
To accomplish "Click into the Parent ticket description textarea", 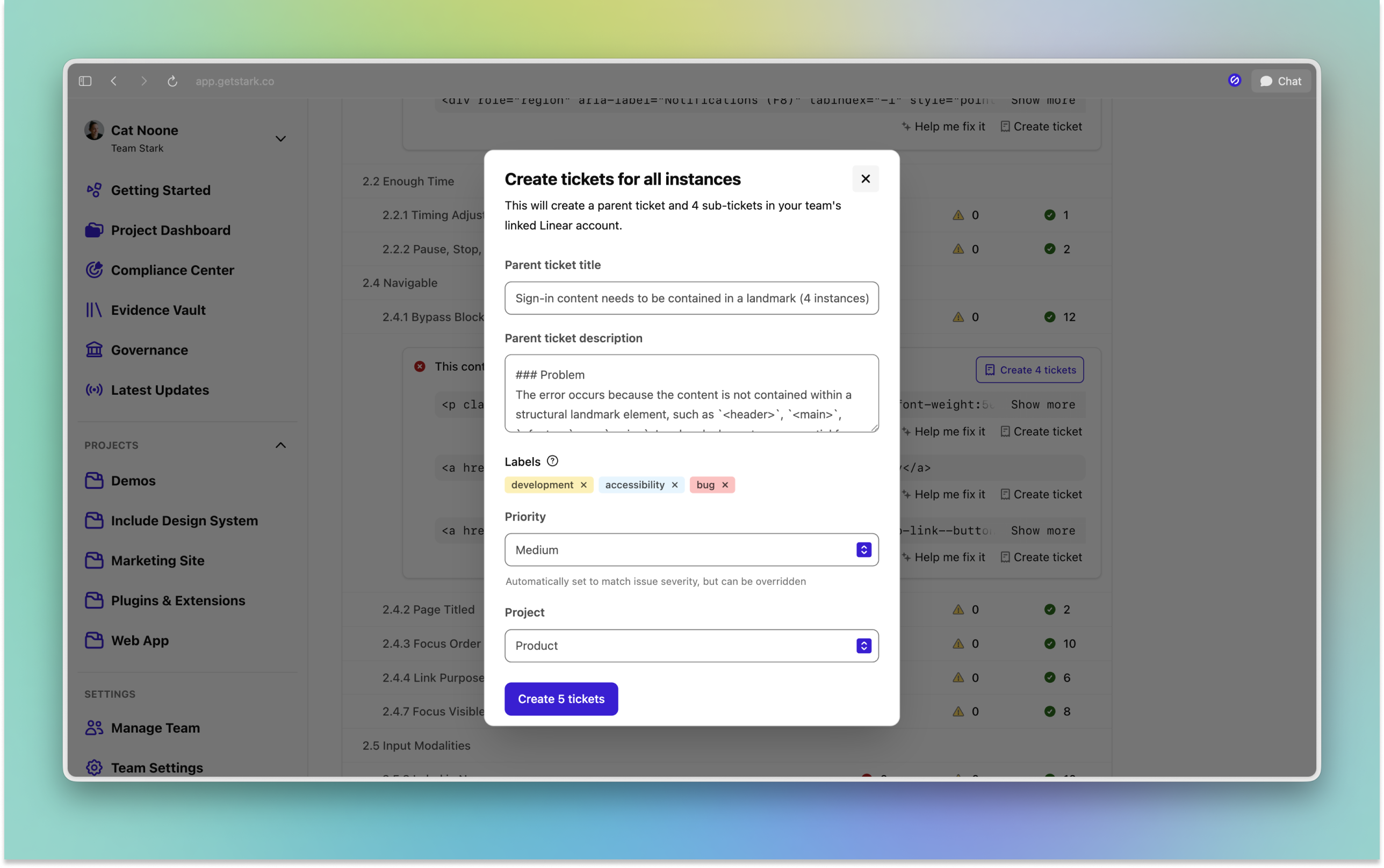I will (691, 393).
